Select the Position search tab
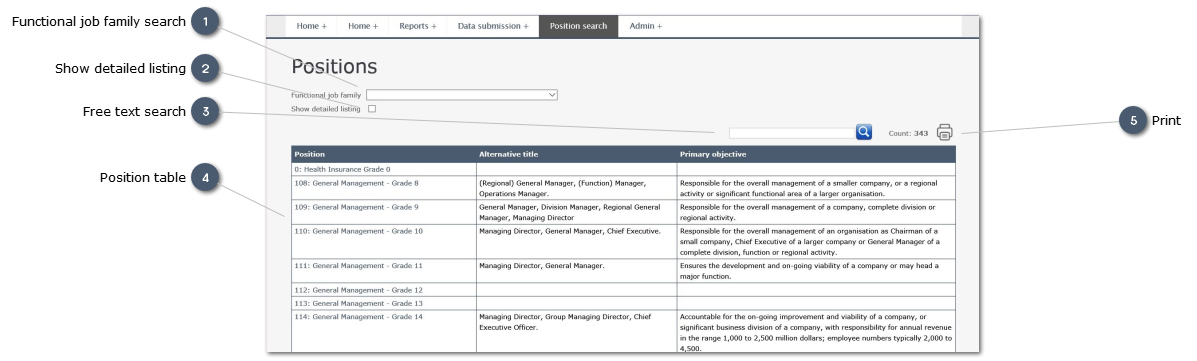The width and height of the screenshot is (1197, 361). coord(579,26)
